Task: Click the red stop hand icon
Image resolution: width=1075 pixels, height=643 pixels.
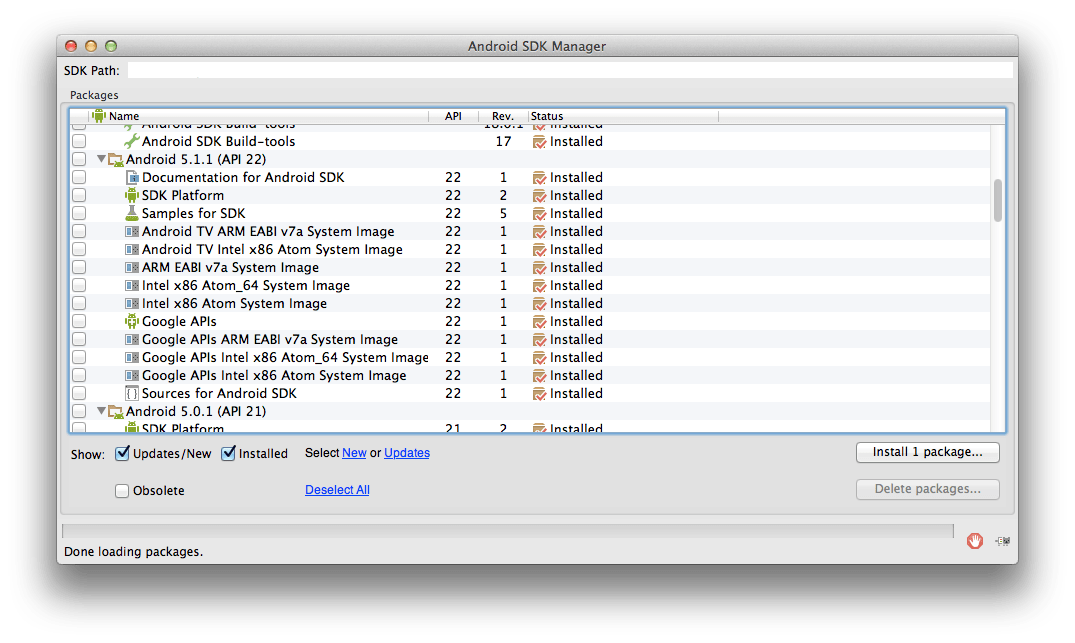Action: pyautogui.click(x=975, y=541)
